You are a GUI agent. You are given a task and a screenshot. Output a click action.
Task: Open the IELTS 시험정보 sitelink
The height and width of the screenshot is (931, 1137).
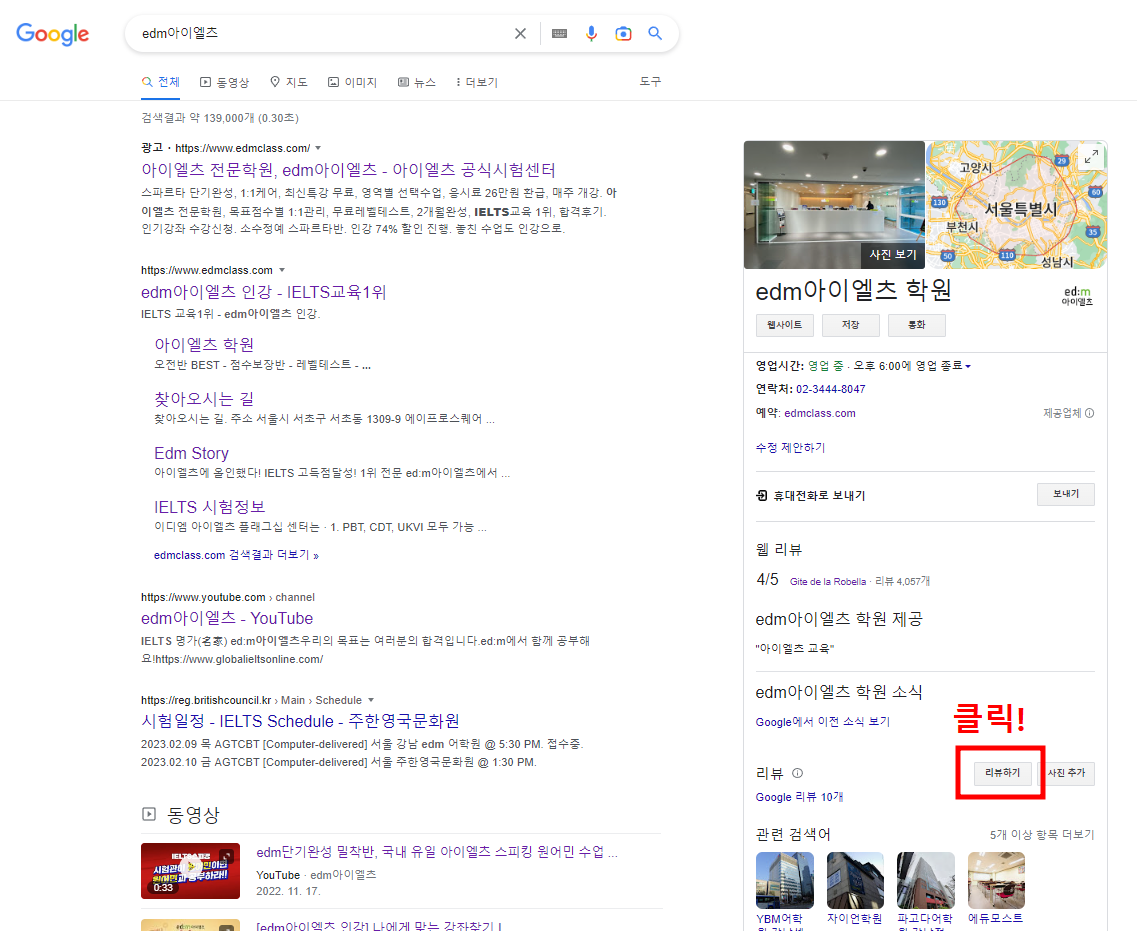[x=210, y=507]
